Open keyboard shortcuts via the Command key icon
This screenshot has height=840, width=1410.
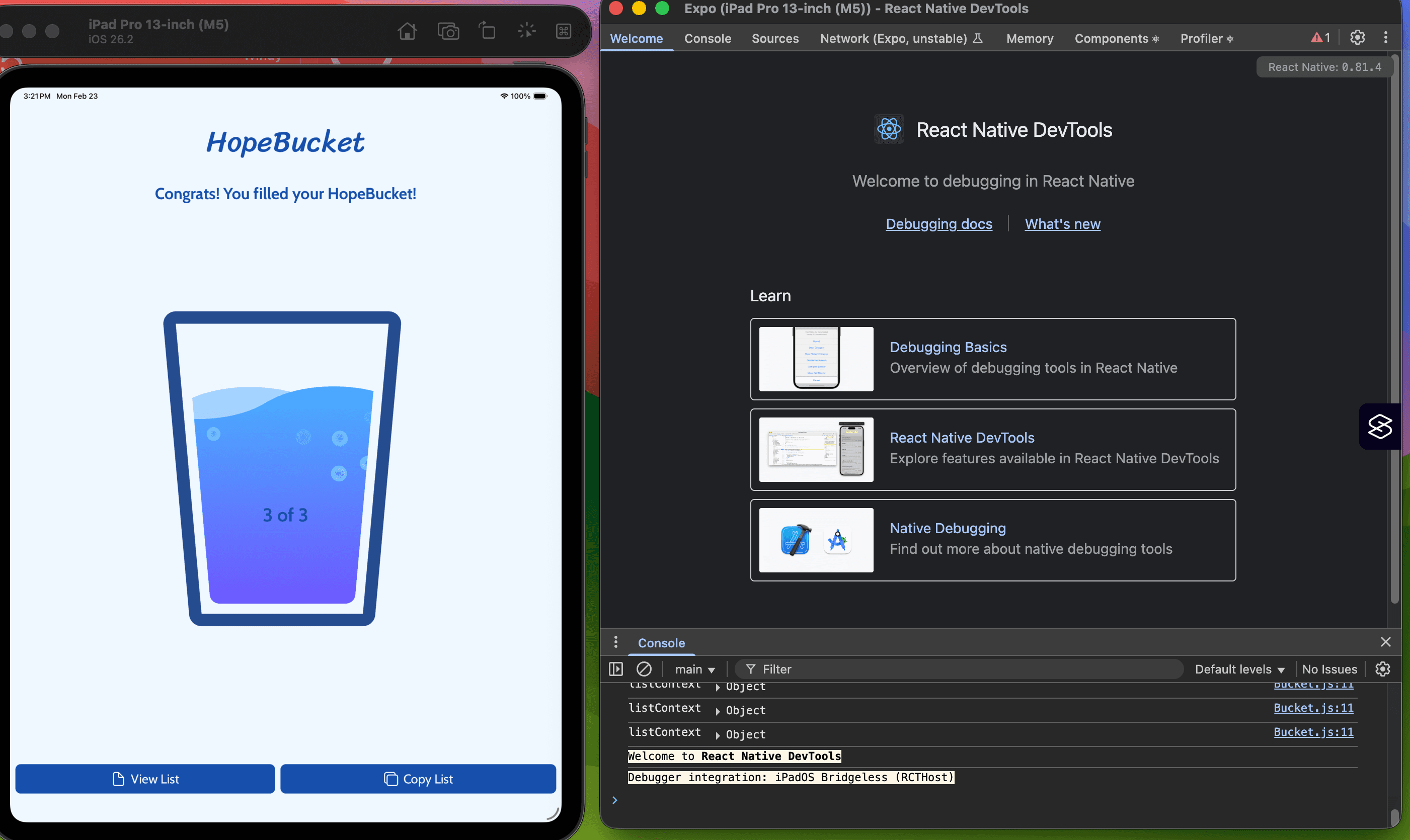564,31
